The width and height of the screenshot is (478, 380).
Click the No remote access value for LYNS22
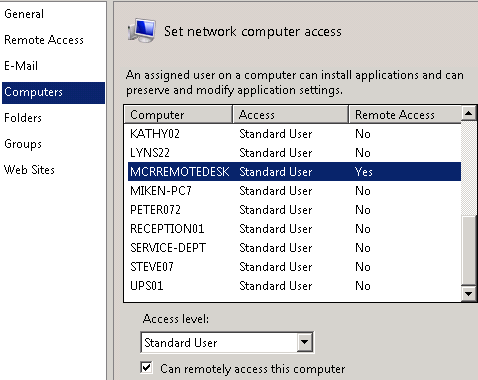tap(363, 153)
